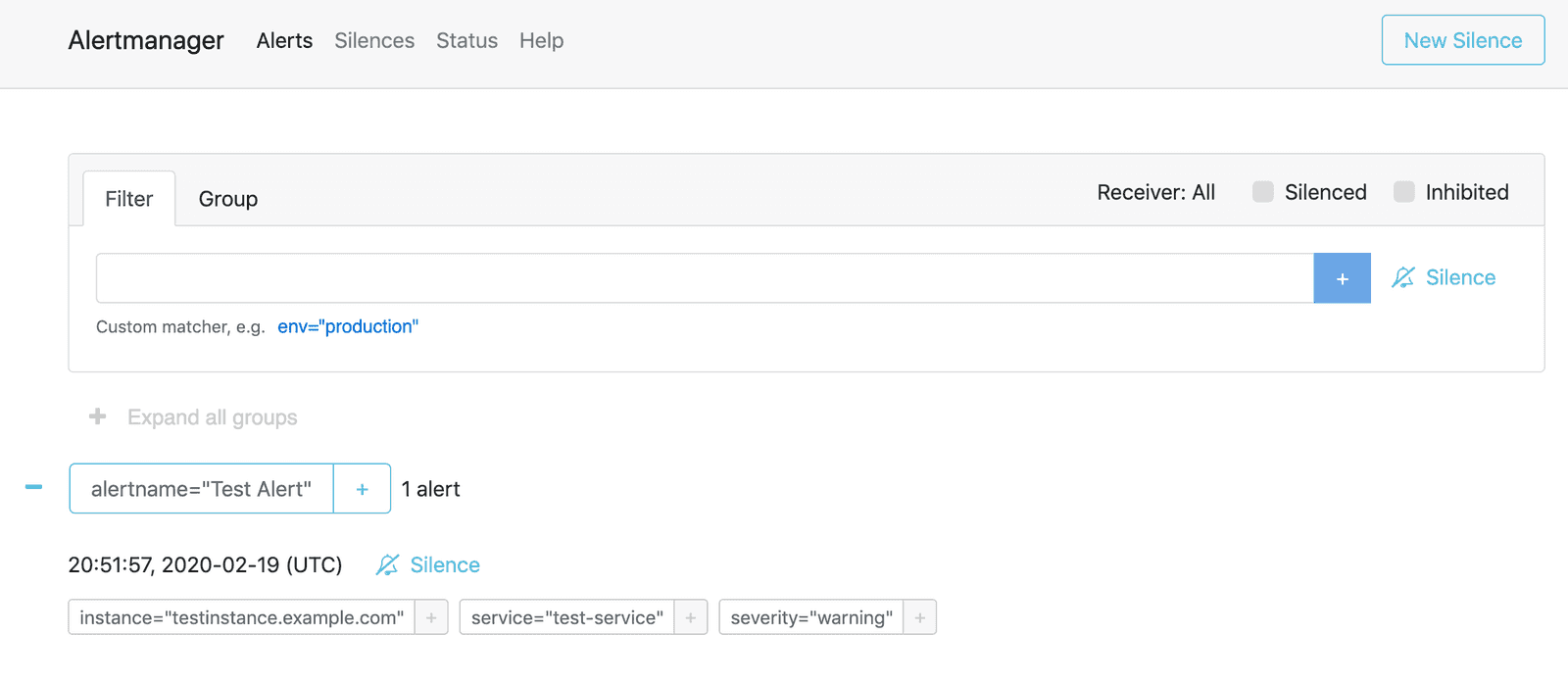Click into the custom matcher filter input
The image size is (1568, 684).
tap(704, 278)
